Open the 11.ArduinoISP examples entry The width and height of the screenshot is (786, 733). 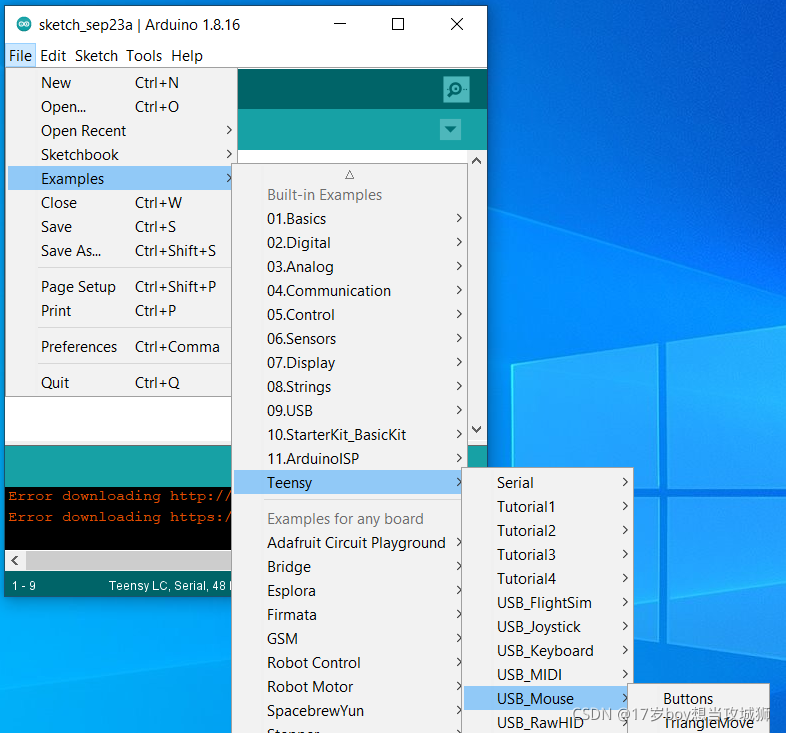pos(349,459)
